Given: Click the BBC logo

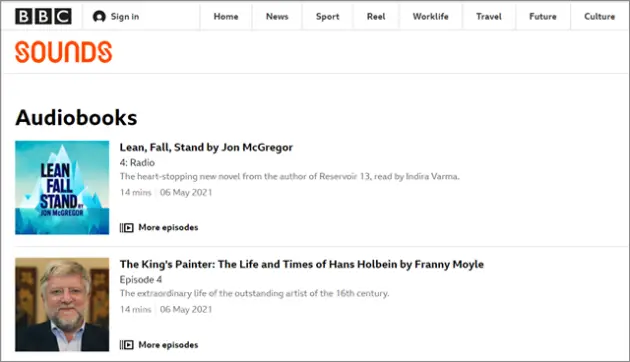Looking at the screenshot, I should click(43, 16).
